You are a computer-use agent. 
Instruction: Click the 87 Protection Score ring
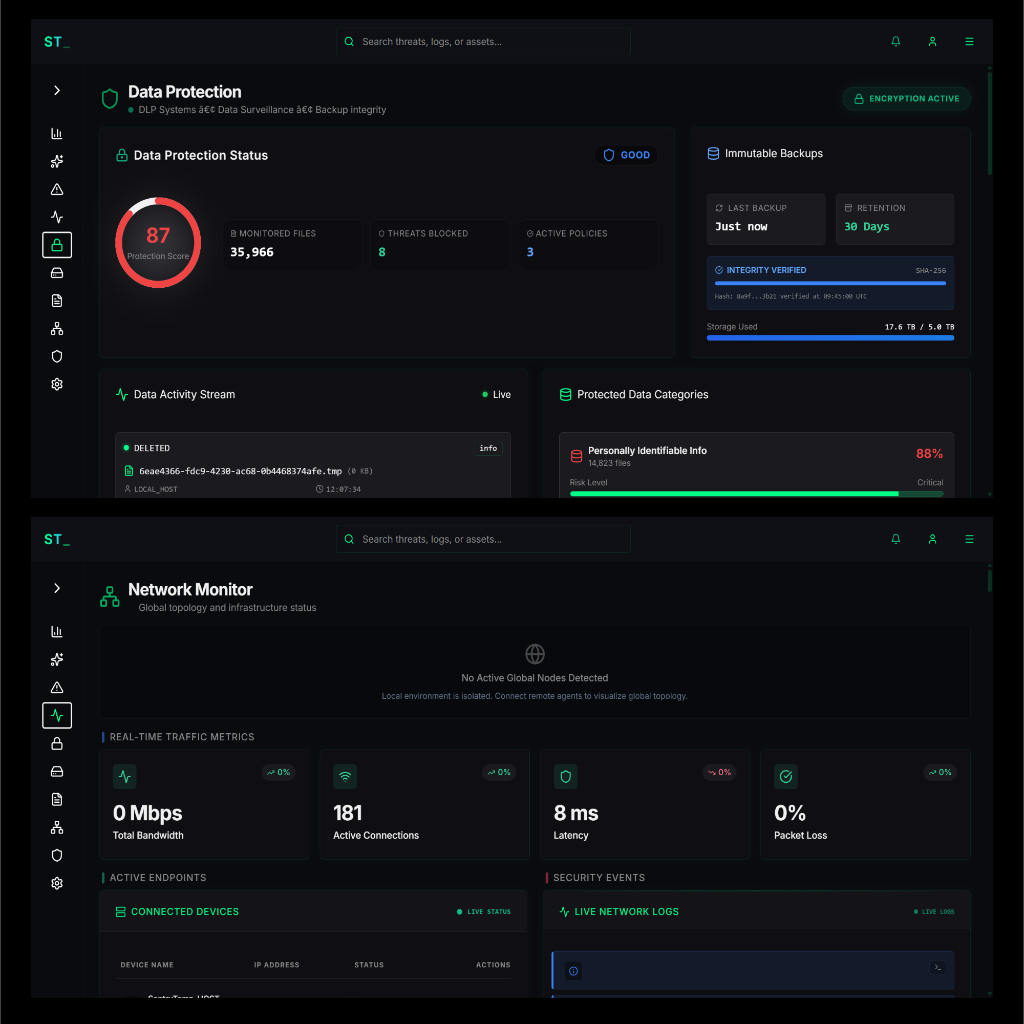(158, 242)
